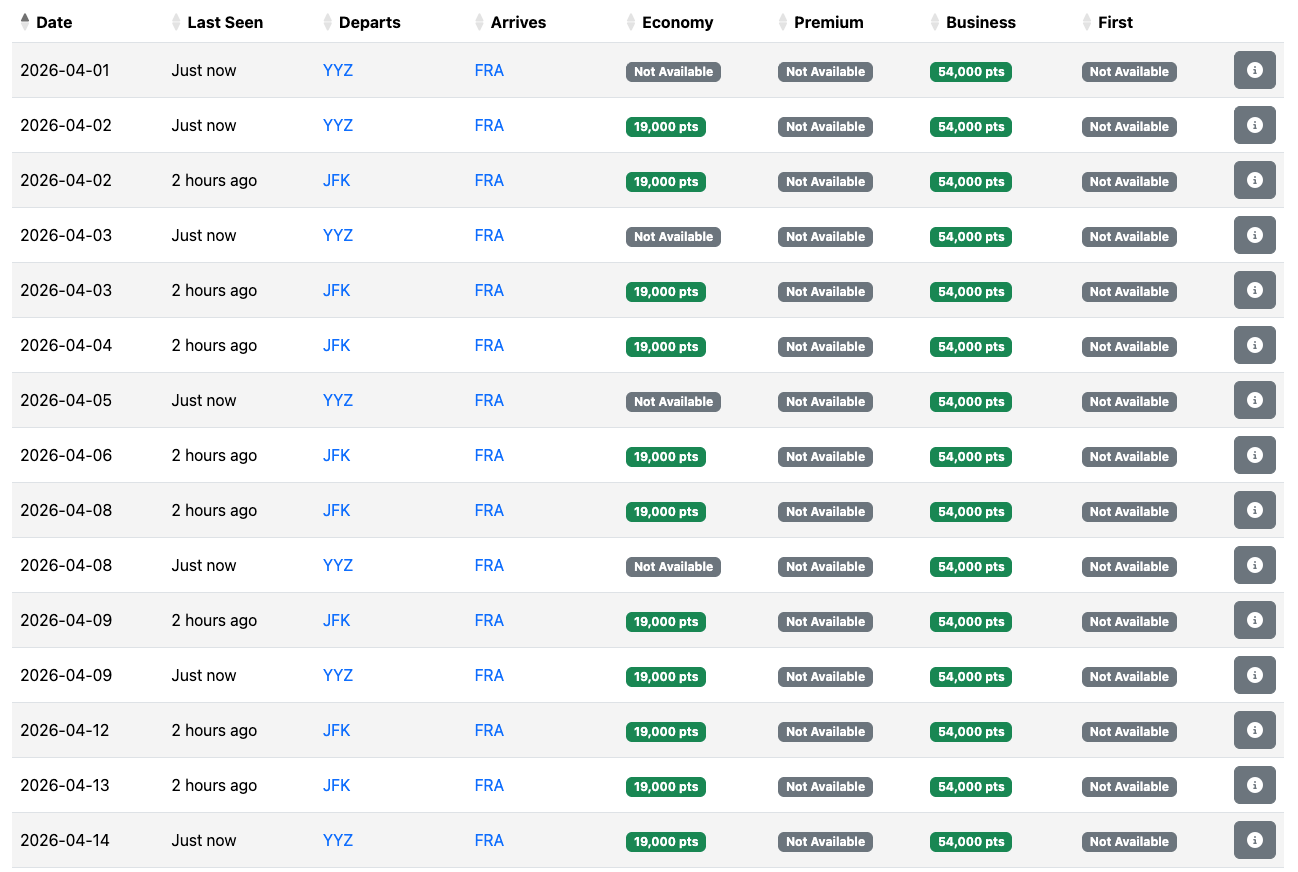
Task: Click info icon on 2026-04-13 row
Action: [1254, 785]
